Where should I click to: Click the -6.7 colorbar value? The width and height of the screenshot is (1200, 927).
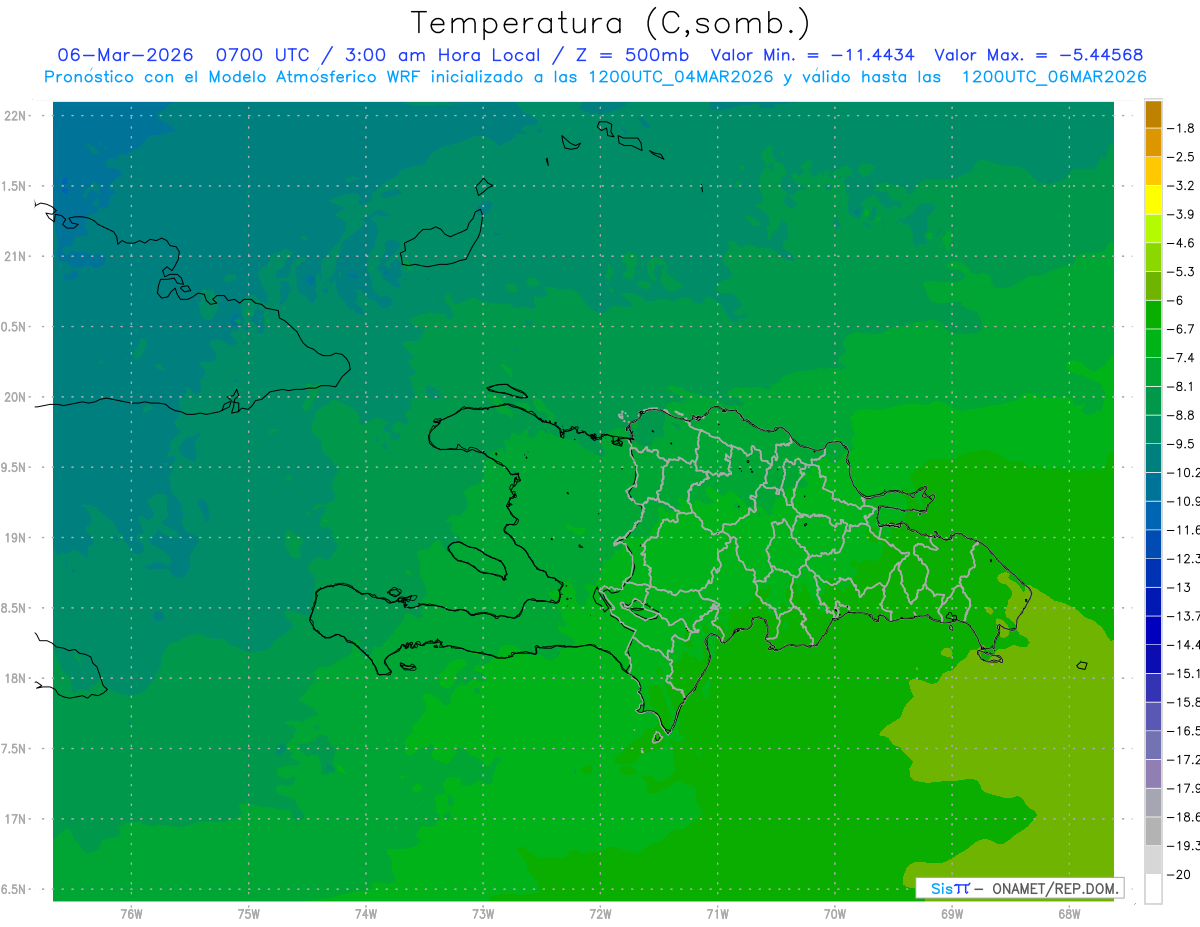pos(1182,329)
